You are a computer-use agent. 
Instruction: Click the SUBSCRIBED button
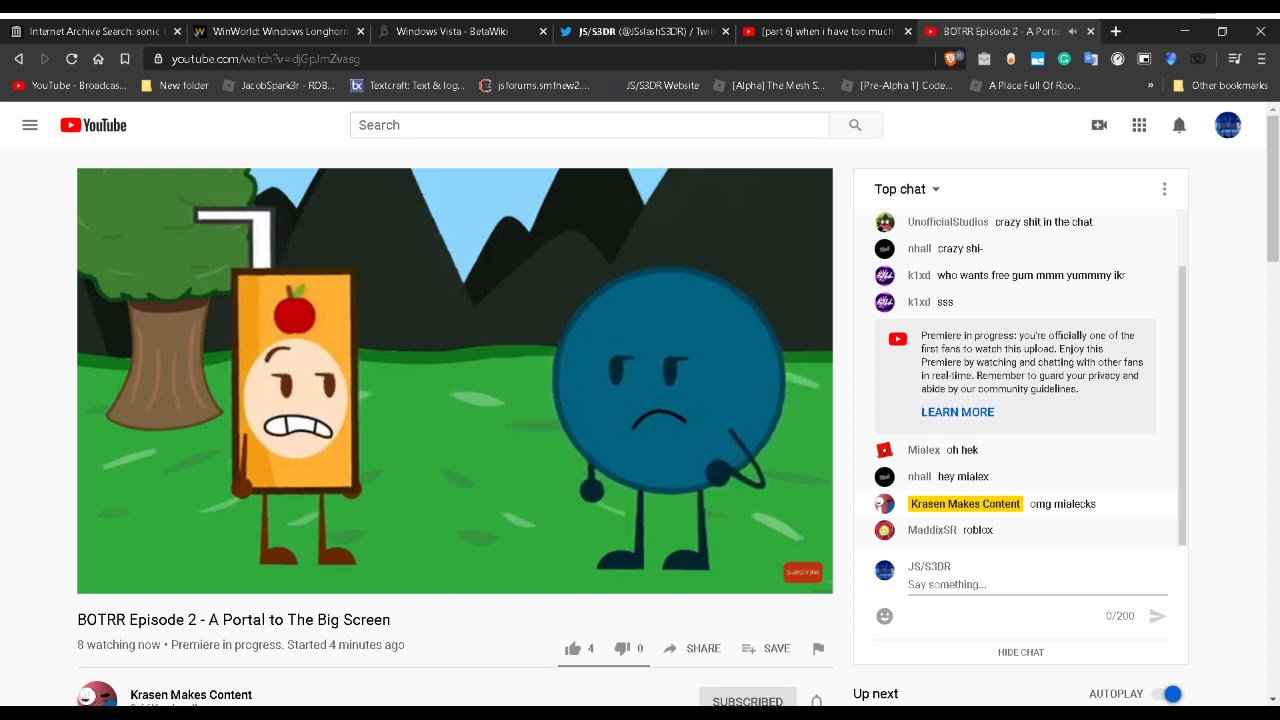[x=747, y=701]
